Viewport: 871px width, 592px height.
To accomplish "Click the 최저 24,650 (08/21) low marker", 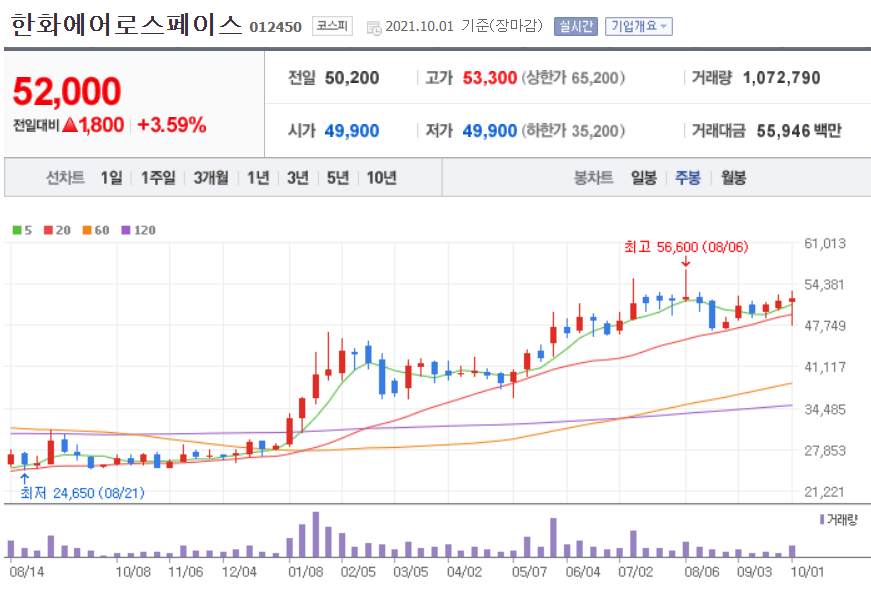I will pyautogui.click(x=82, y=493).
